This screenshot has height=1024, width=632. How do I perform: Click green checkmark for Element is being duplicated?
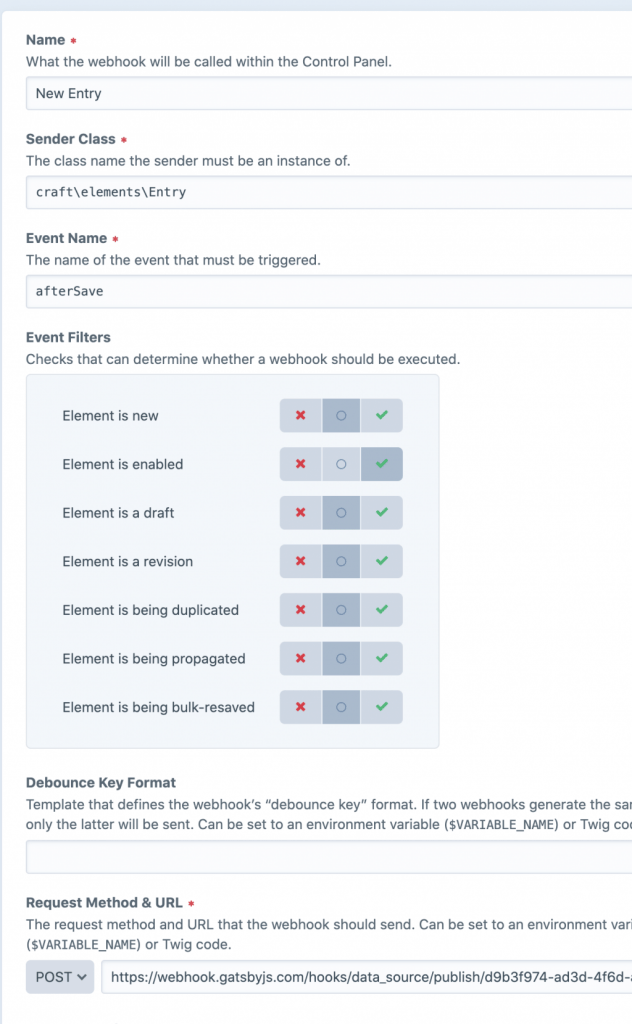coord(382,610)
